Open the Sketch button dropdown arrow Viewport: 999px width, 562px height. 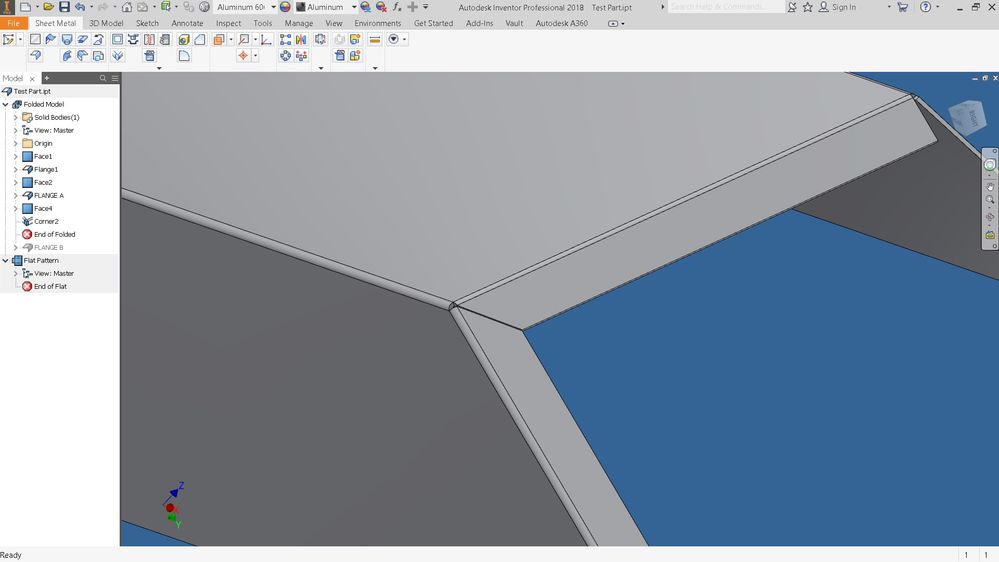20,40
